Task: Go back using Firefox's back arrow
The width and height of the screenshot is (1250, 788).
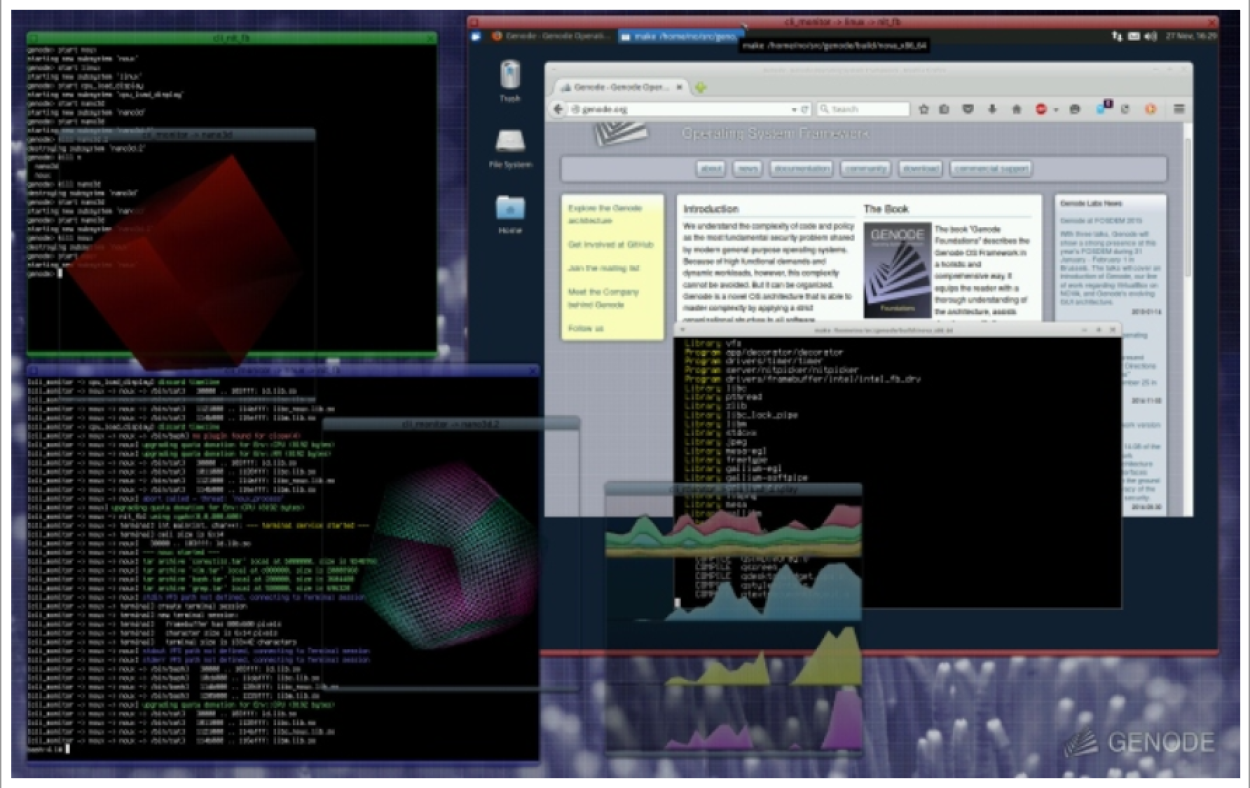Action: [558, 109]
